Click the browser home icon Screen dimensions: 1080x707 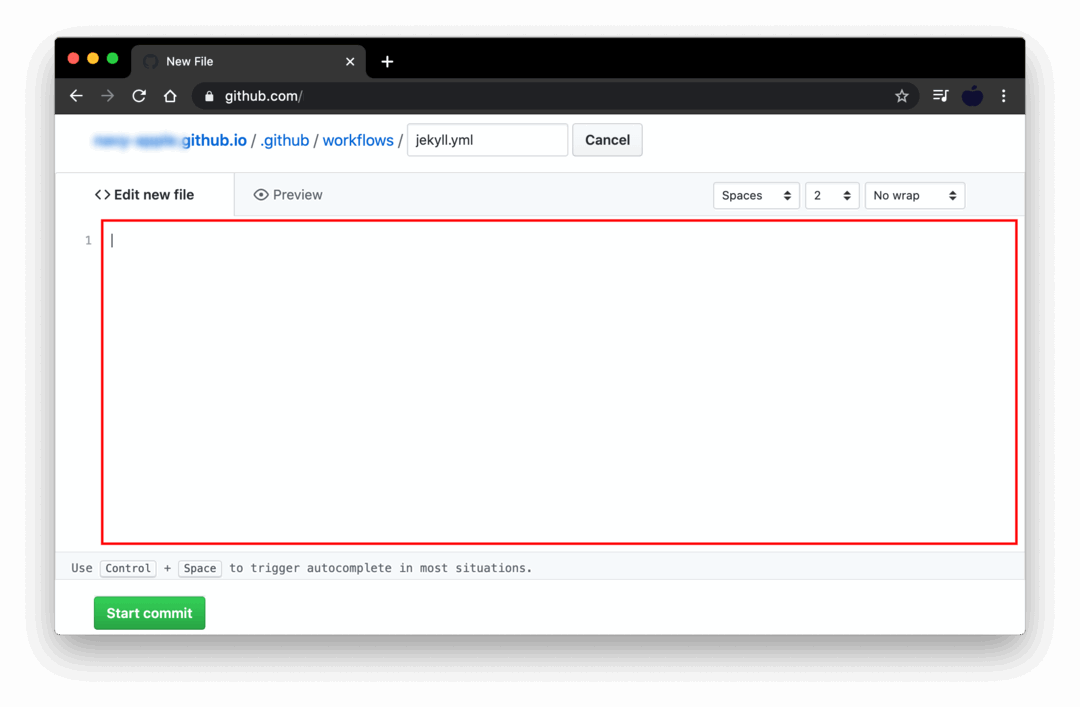point(170,96)
